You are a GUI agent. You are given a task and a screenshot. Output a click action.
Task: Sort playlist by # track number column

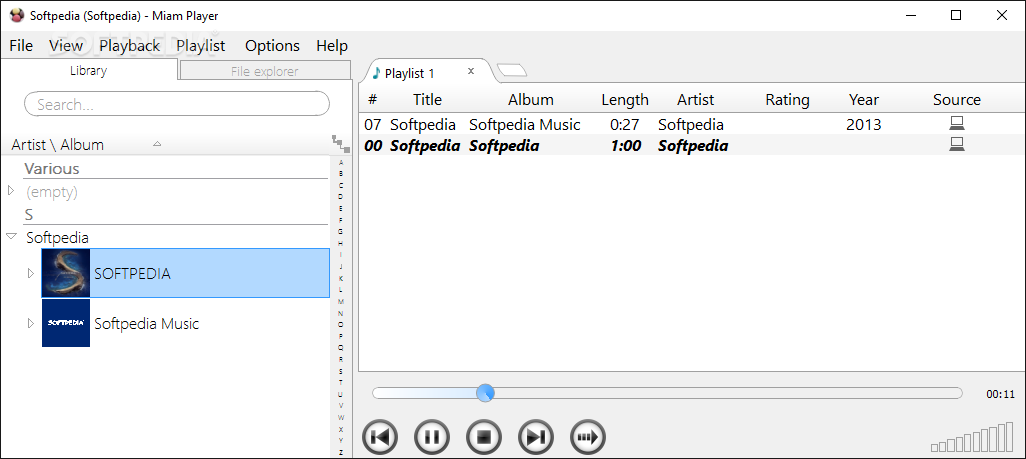[x=372, y=100]
